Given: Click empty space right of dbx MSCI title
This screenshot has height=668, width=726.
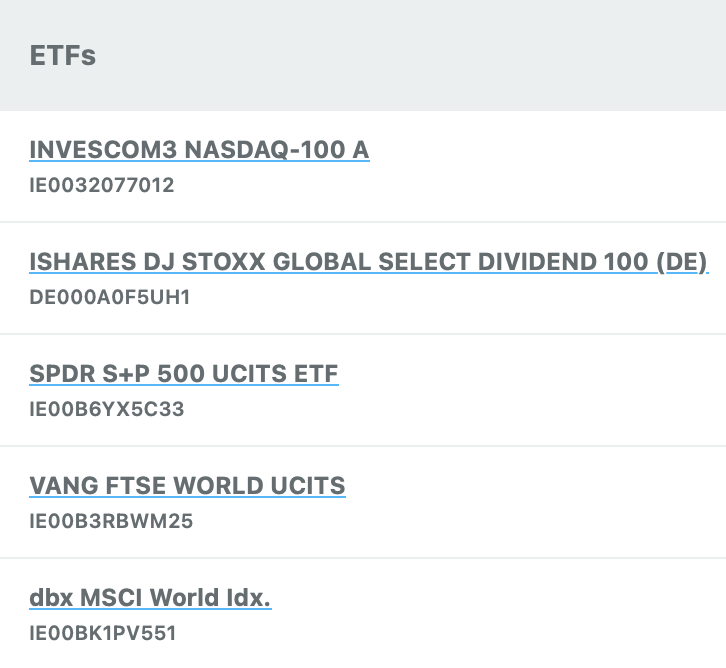Looking at the screenshot, I should tap(500, 598).
